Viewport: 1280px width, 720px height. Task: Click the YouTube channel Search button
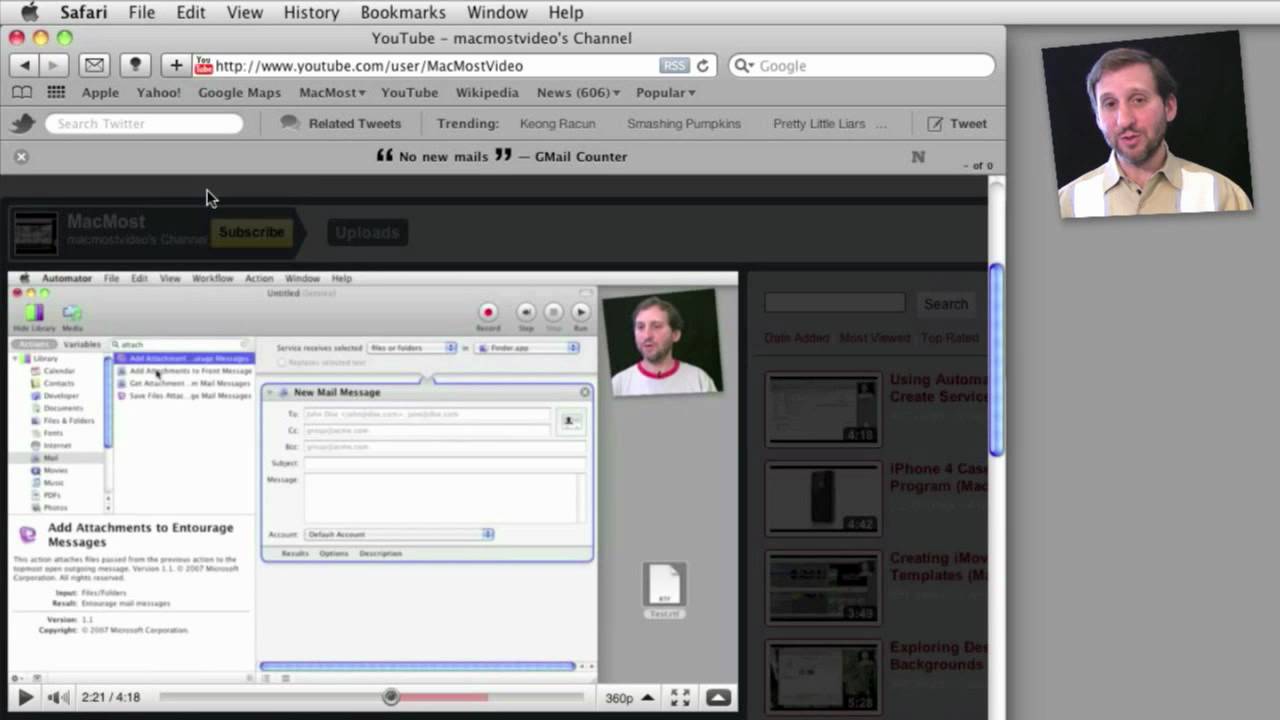point(945,304)
